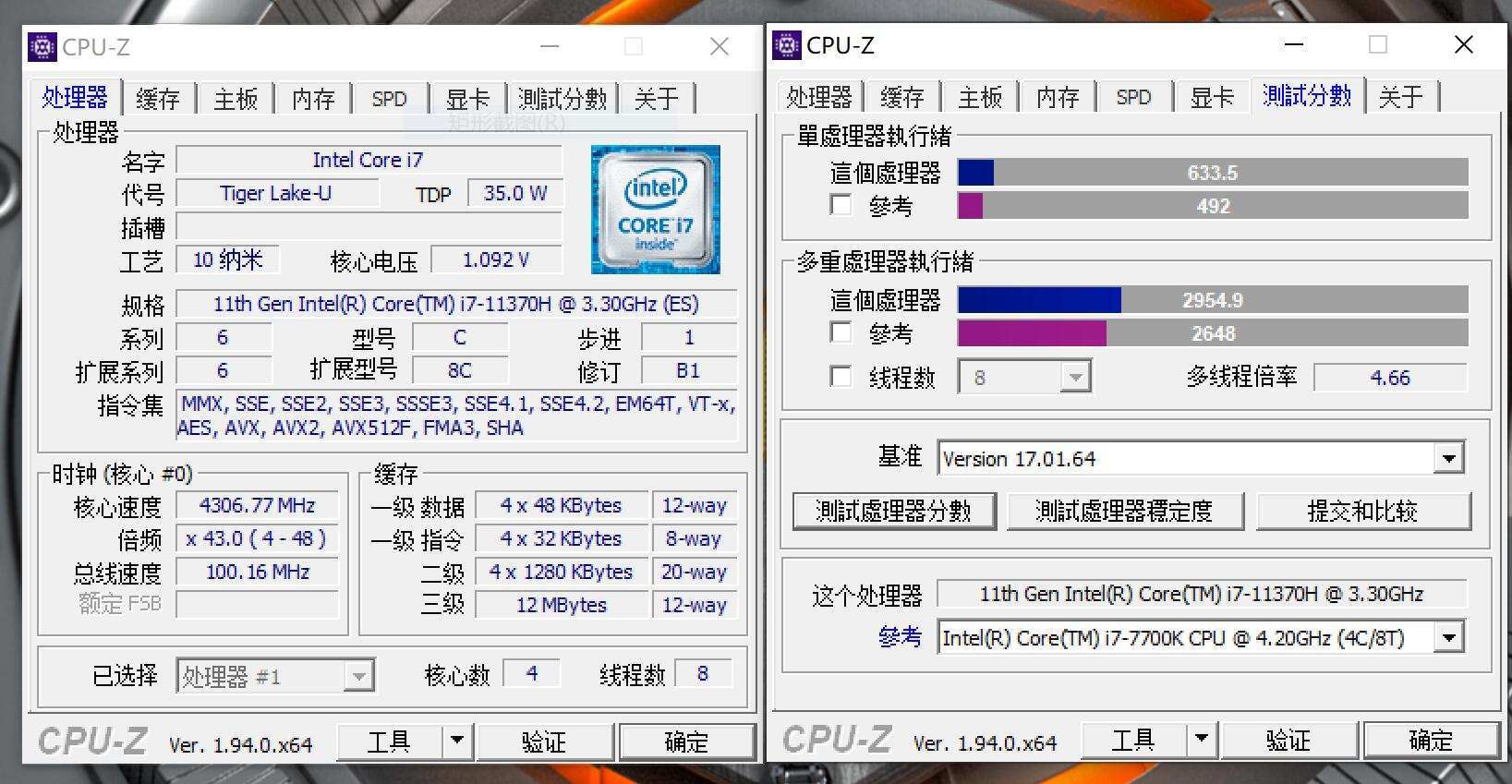Switch to 处理器 tab in the right window
1512x784 pixels.
point(818,97)
